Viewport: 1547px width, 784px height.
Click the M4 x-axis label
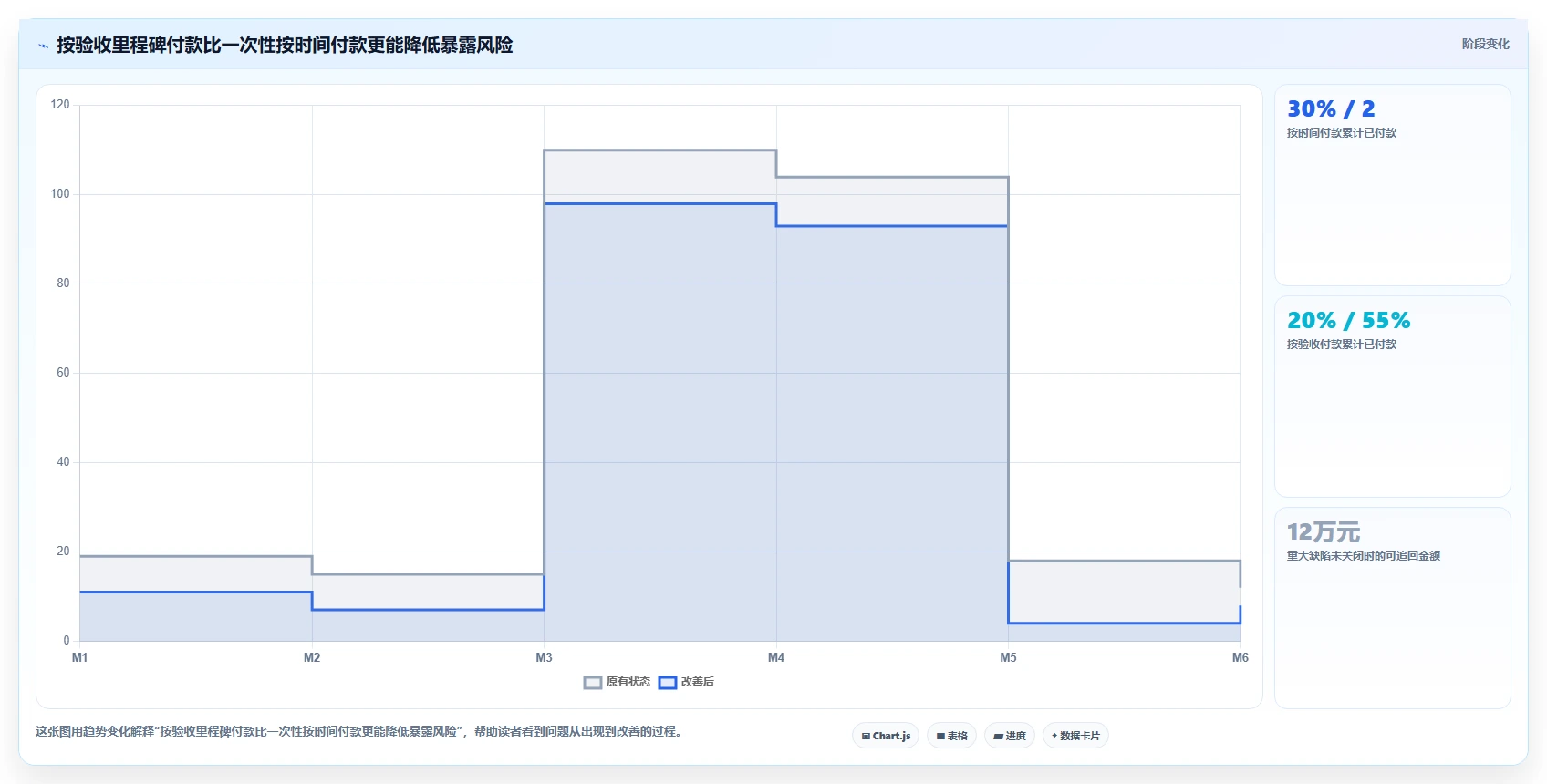point(776,657)
